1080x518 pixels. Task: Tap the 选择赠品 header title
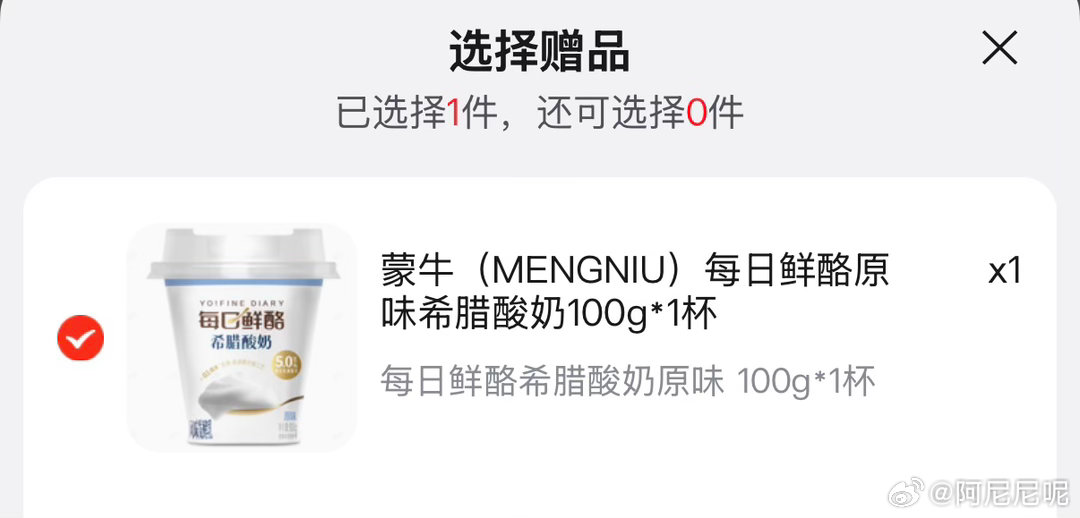539,51
